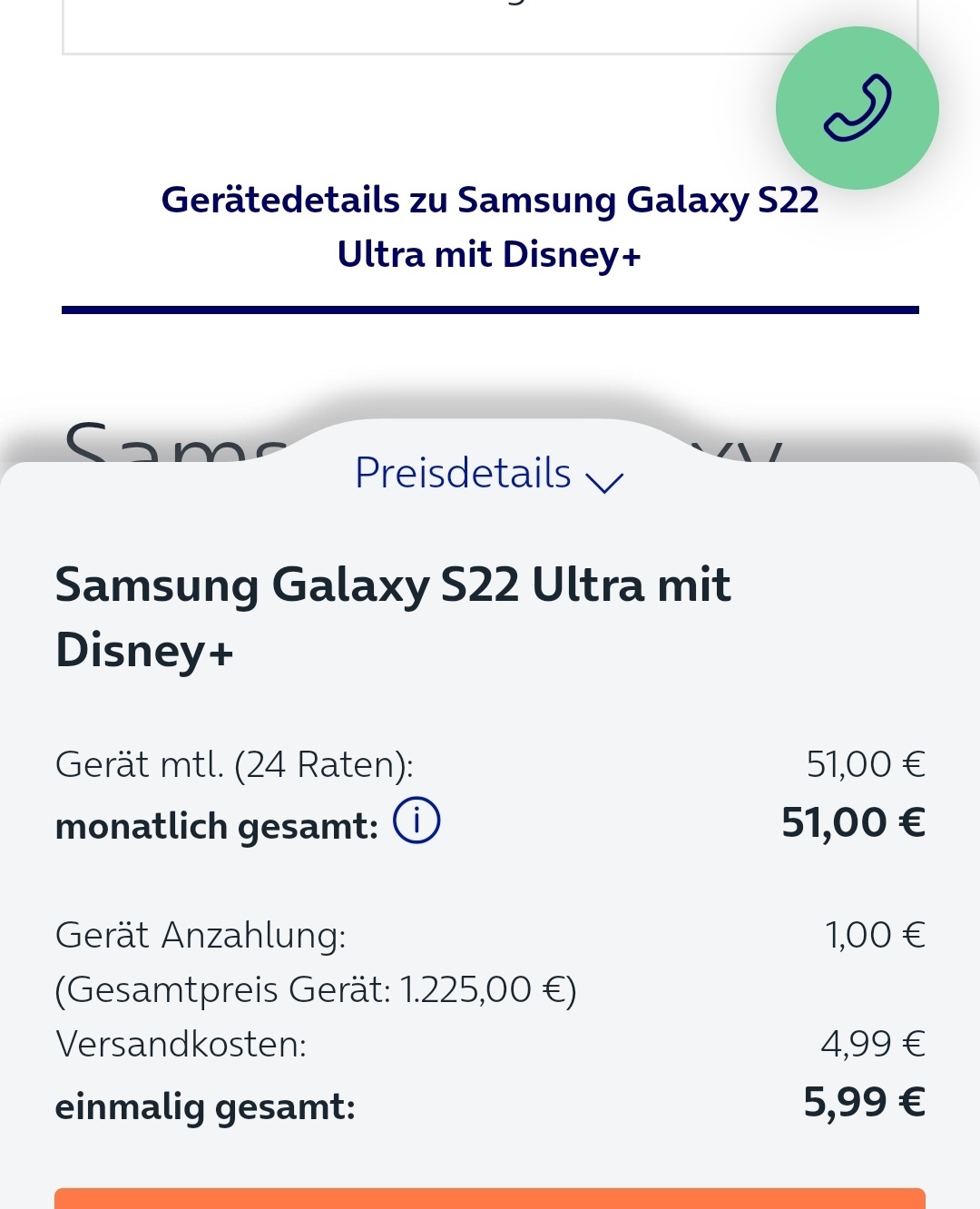
Task: Click the bold 51,00 € monthly total
Action: pos(854,822)
